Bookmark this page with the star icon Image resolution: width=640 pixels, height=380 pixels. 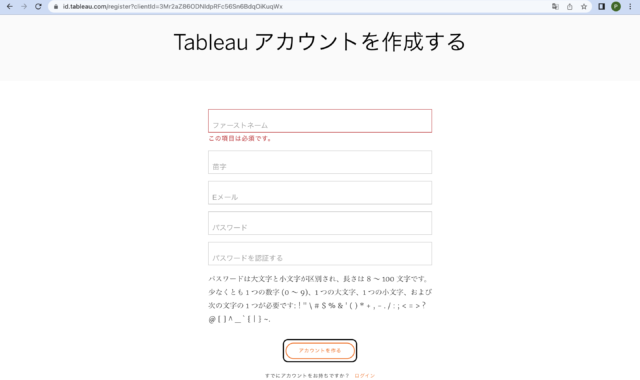pyautogui.click(x=584, y=7)
